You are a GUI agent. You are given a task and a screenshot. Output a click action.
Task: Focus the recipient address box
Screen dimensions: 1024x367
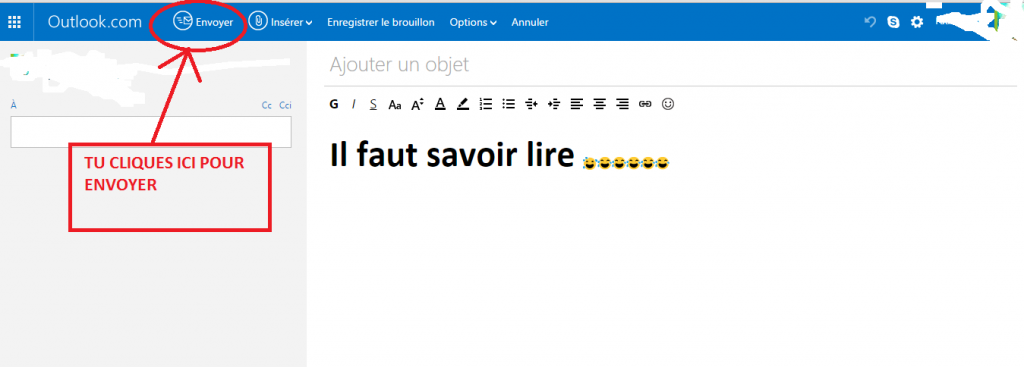point(151,133)
